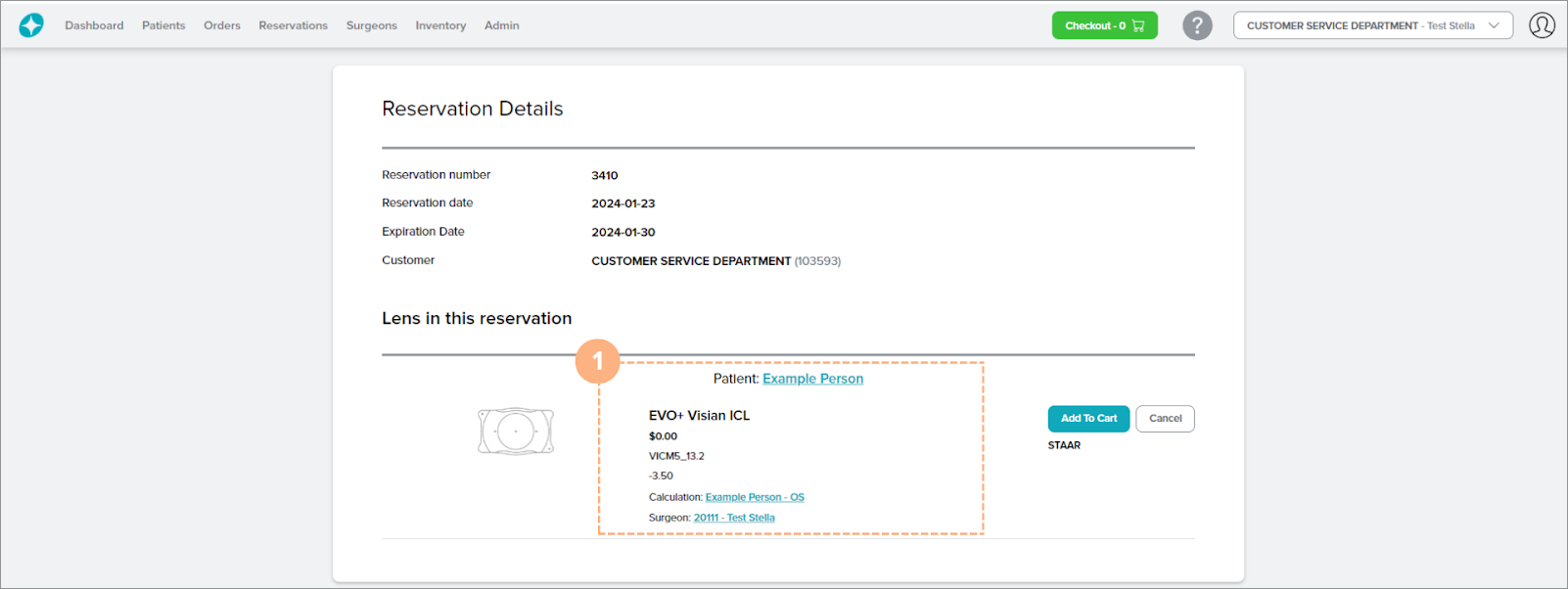Open the Surgeons section
The image size is (1568, 589).
(x=371, y=25)
